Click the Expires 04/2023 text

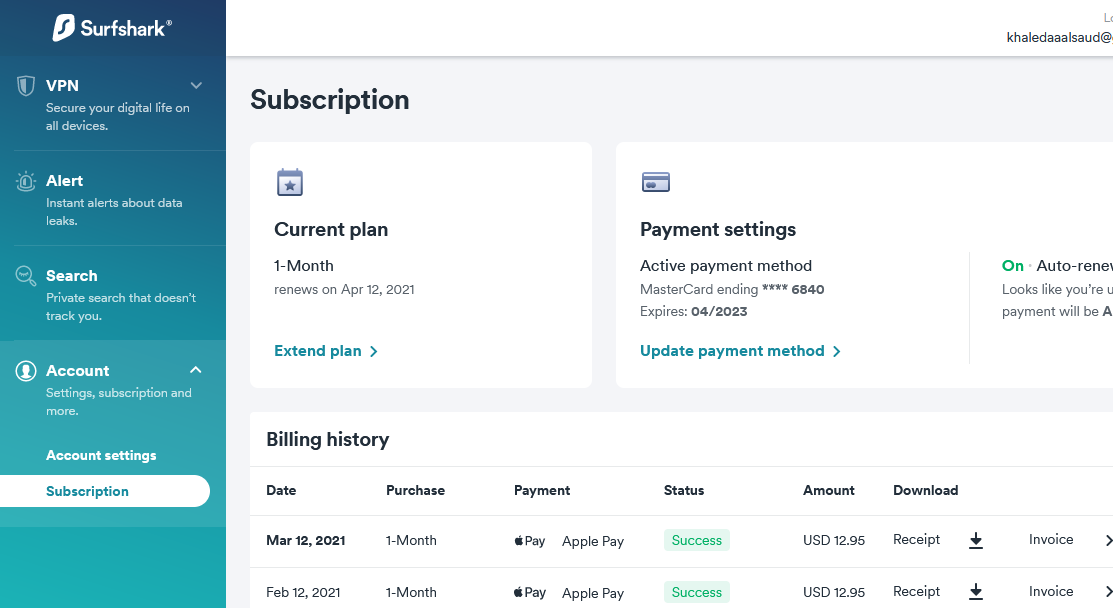693,311
